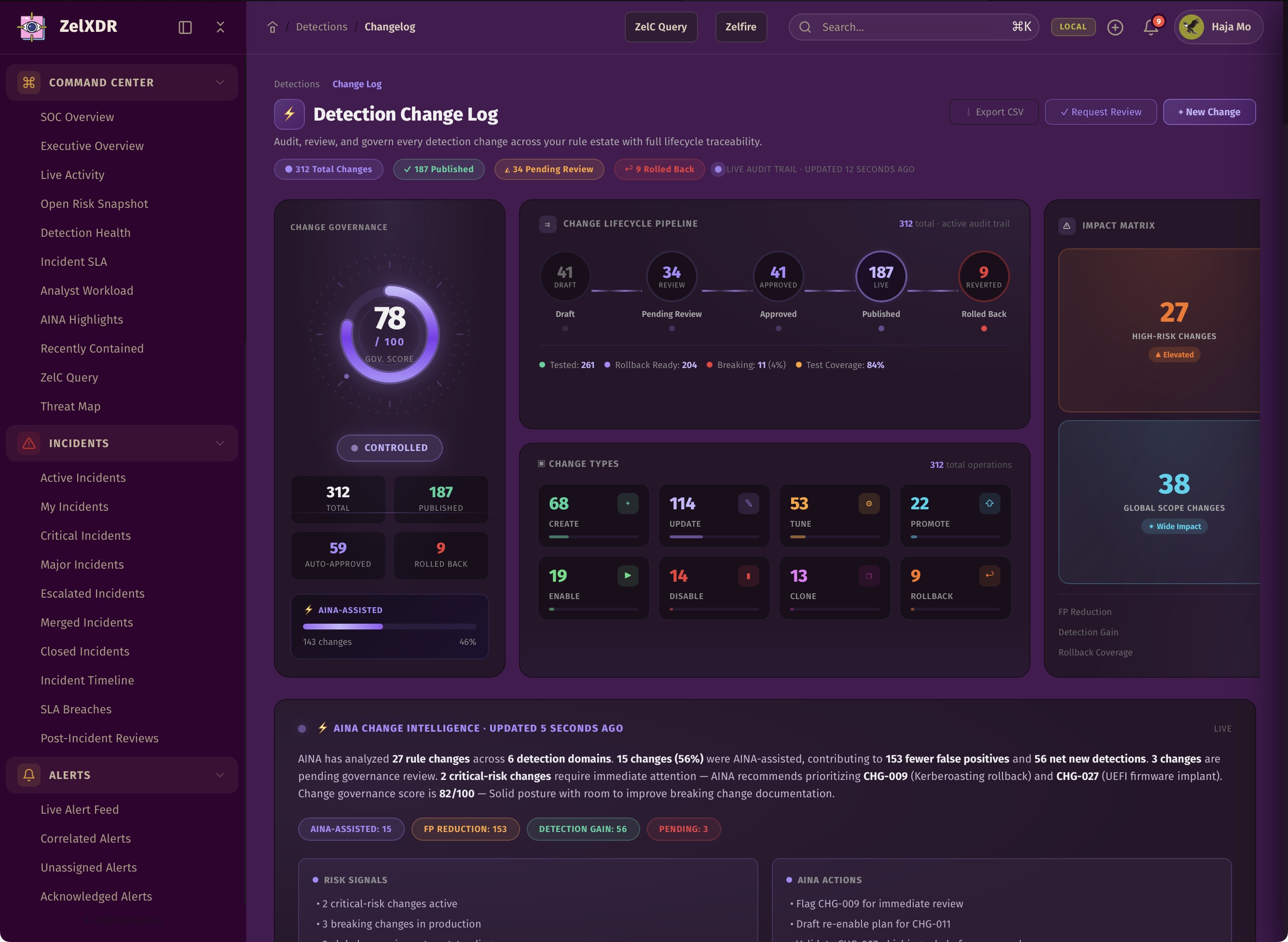Toggle the sidebar panel layout icon
This screenshot has height=942, width=1288.
coord(185,27)
